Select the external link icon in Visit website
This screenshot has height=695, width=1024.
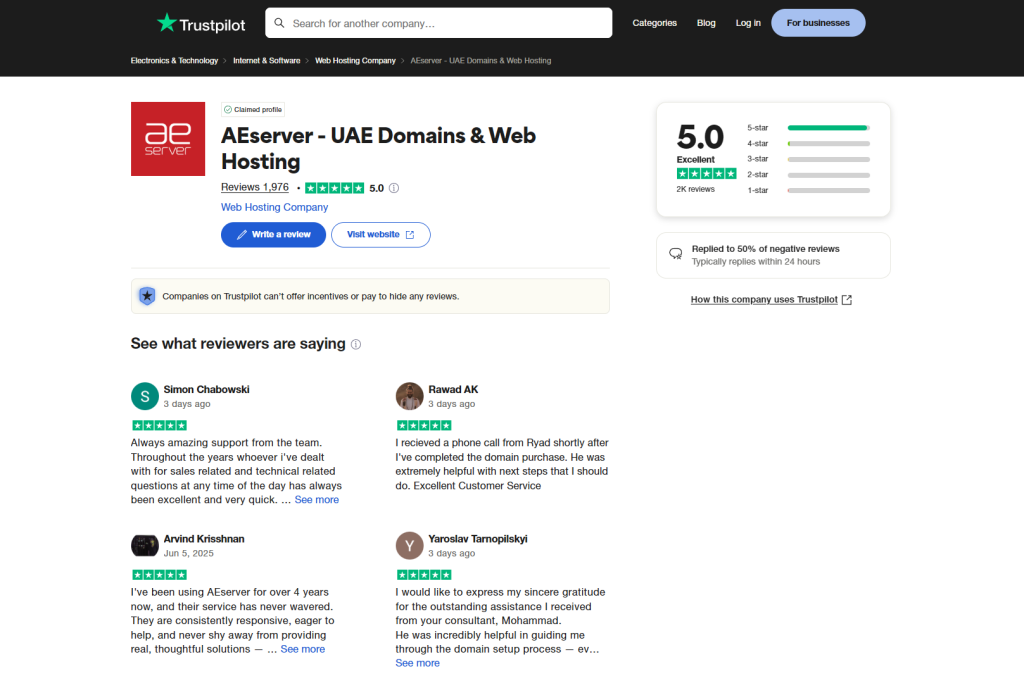pyautogui.click(x=410, y=234)
